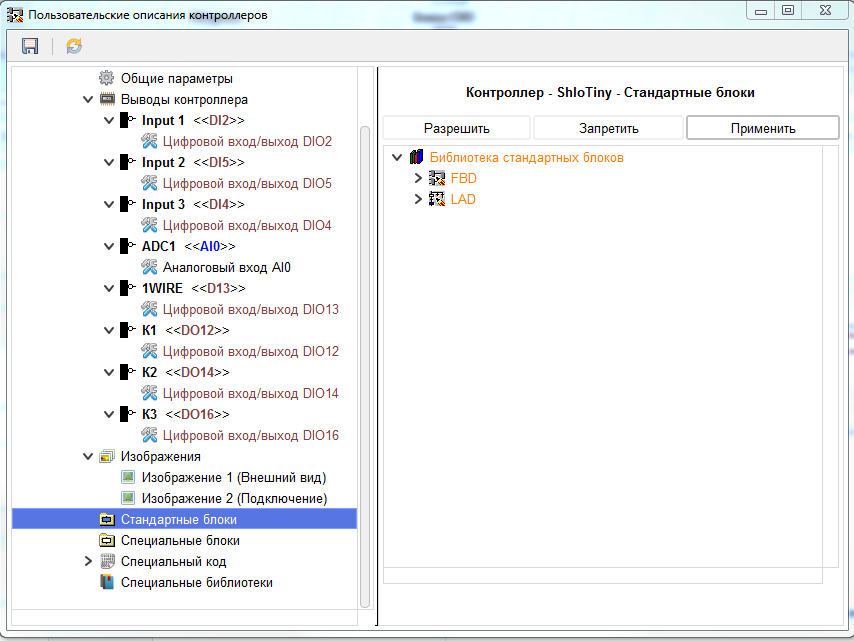Click the Применить button
The width and height of the screenshot is (854, 641).
762,129
